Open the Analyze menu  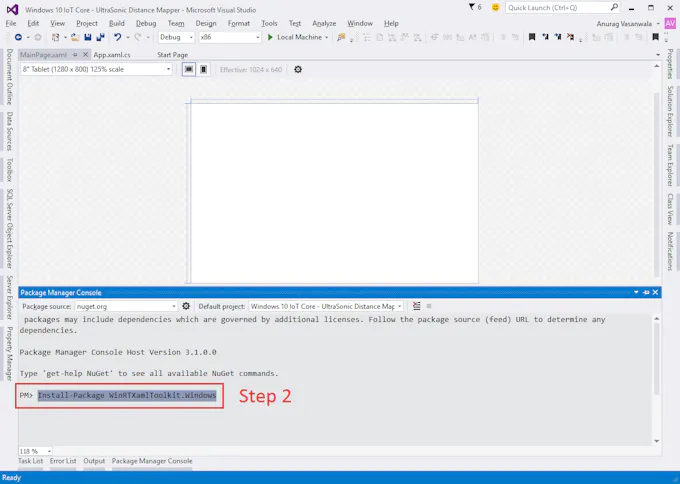324,23
